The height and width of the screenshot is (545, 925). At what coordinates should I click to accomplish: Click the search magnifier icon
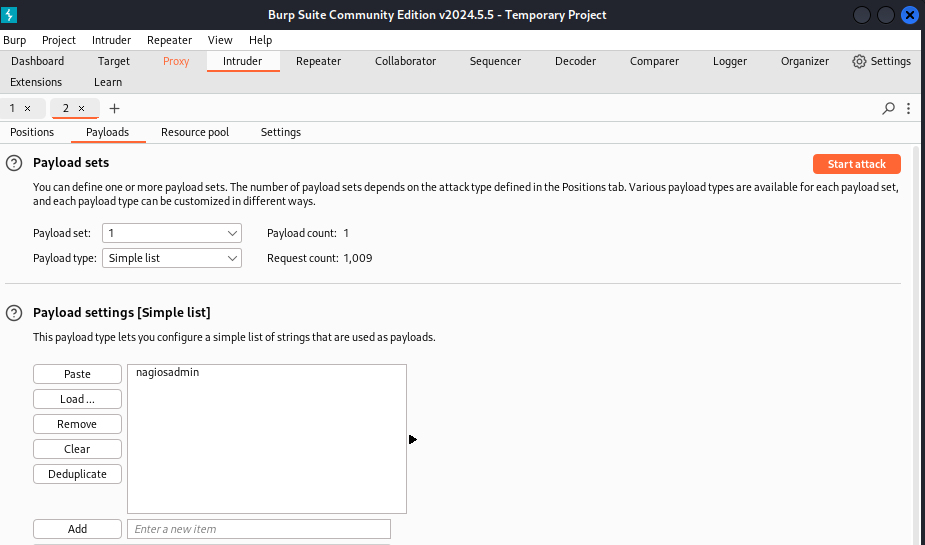pyautogui.click(x=889, y=108)
